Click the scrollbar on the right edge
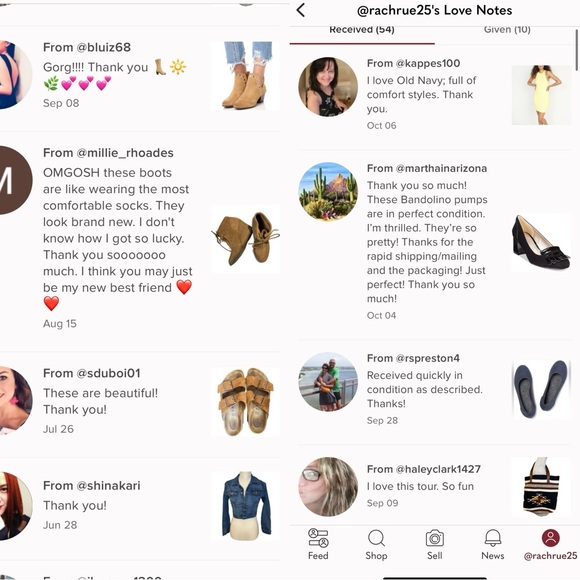 tap(576, 50)
